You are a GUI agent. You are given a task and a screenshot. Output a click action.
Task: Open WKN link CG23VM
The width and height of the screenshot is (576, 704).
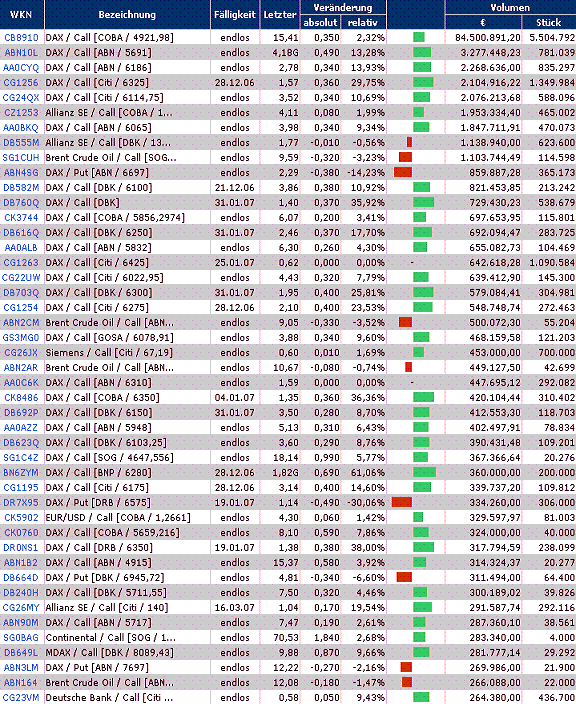(21, 698)
